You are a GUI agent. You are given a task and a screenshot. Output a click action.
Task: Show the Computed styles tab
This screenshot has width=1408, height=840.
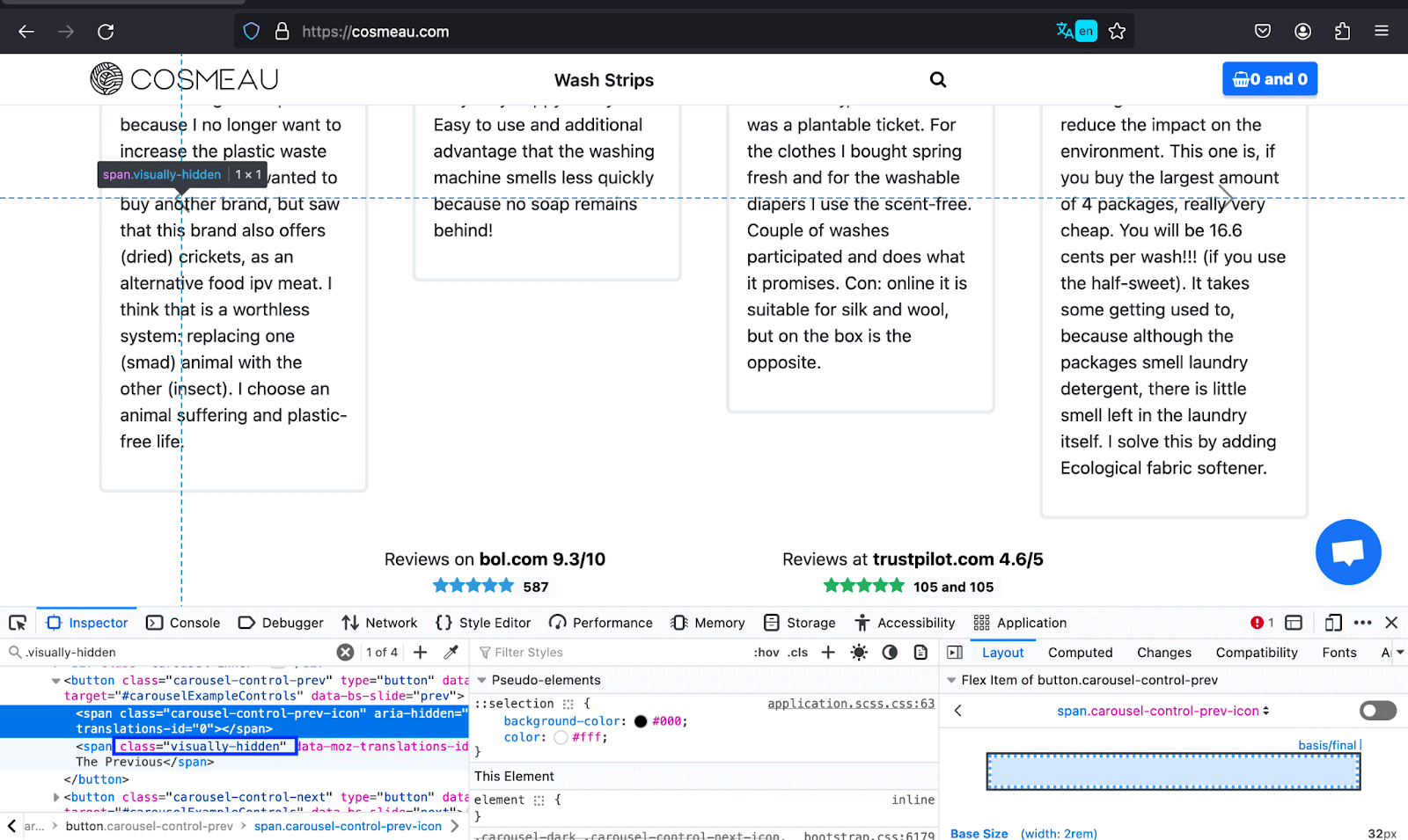pos(1080,653)
